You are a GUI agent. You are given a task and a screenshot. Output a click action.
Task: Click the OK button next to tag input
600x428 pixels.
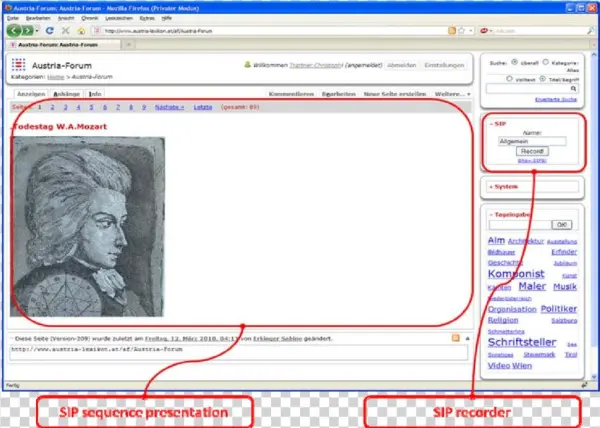coord(562,225)
